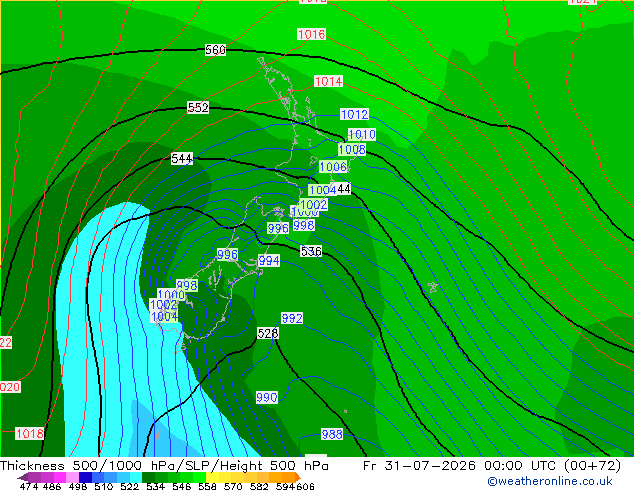Click the legend value 606
Image resolution: width=634 pixels, height=490 pixels.
coord(305,486)
